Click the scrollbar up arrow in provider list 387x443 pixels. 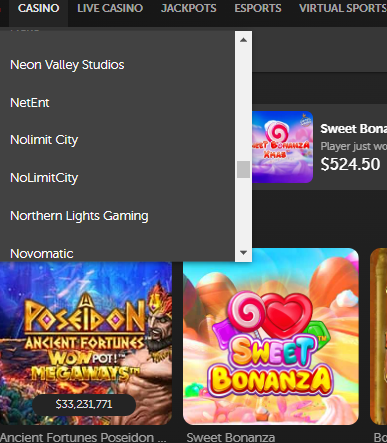click(x=243, y=40)
